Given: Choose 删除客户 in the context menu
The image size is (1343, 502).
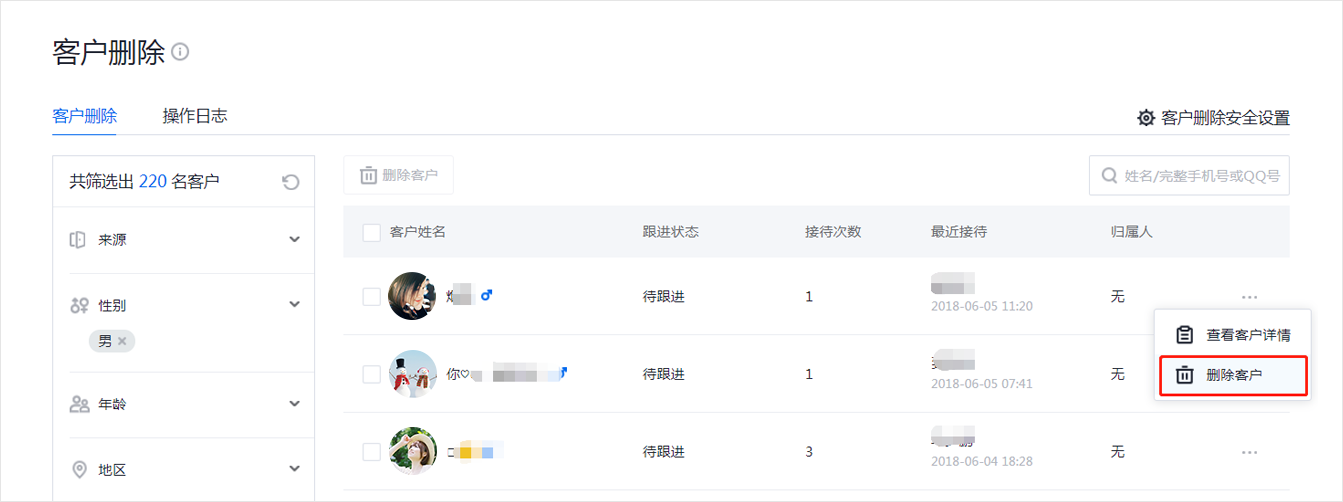Looking at the screenshot, I should (x=1232, y=375).
